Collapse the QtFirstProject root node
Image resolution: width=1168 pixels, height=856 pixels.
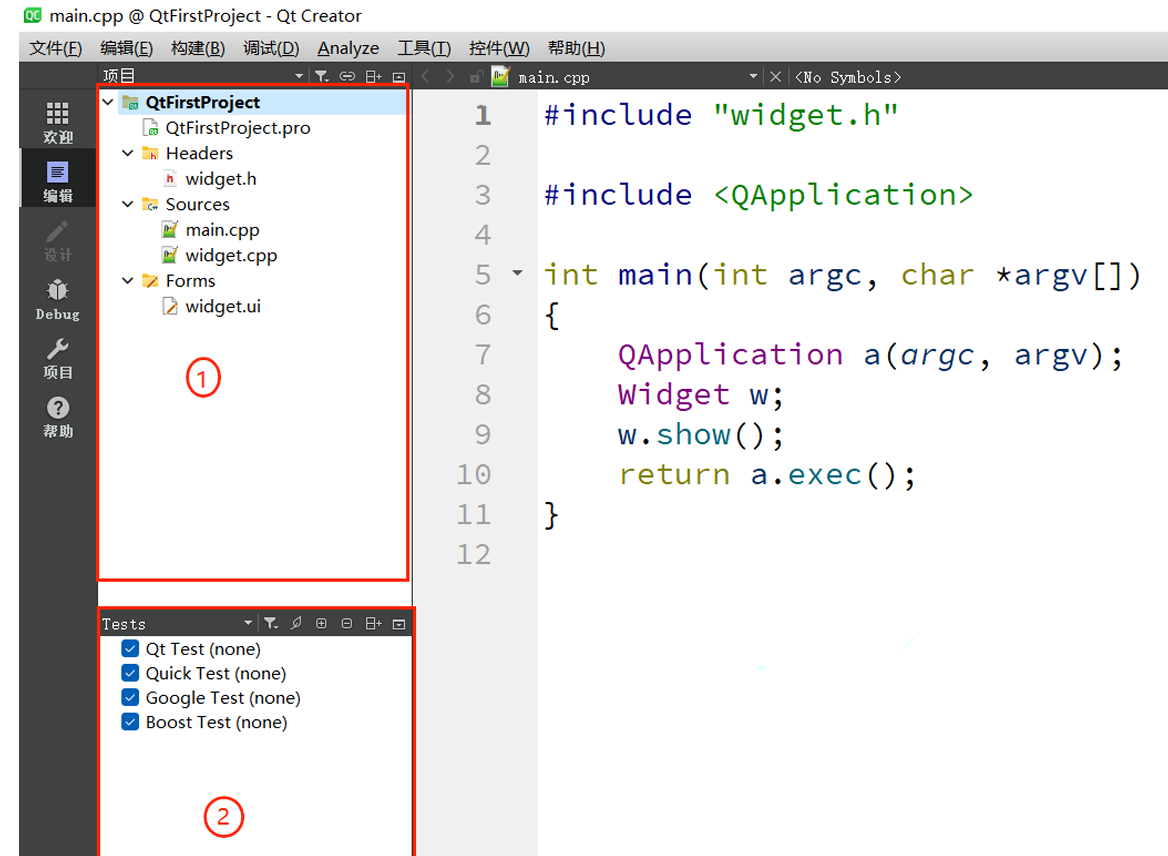tap(109, 101)
